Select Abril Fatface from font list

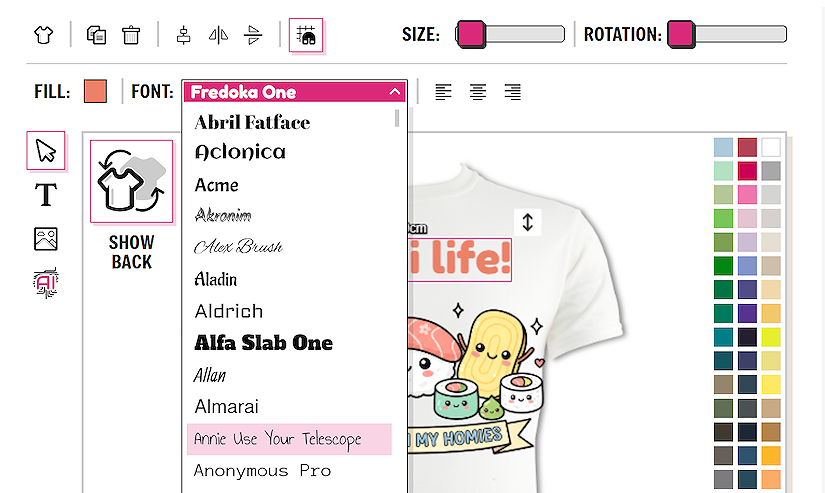pyautogui.click(x=252, y=123)
